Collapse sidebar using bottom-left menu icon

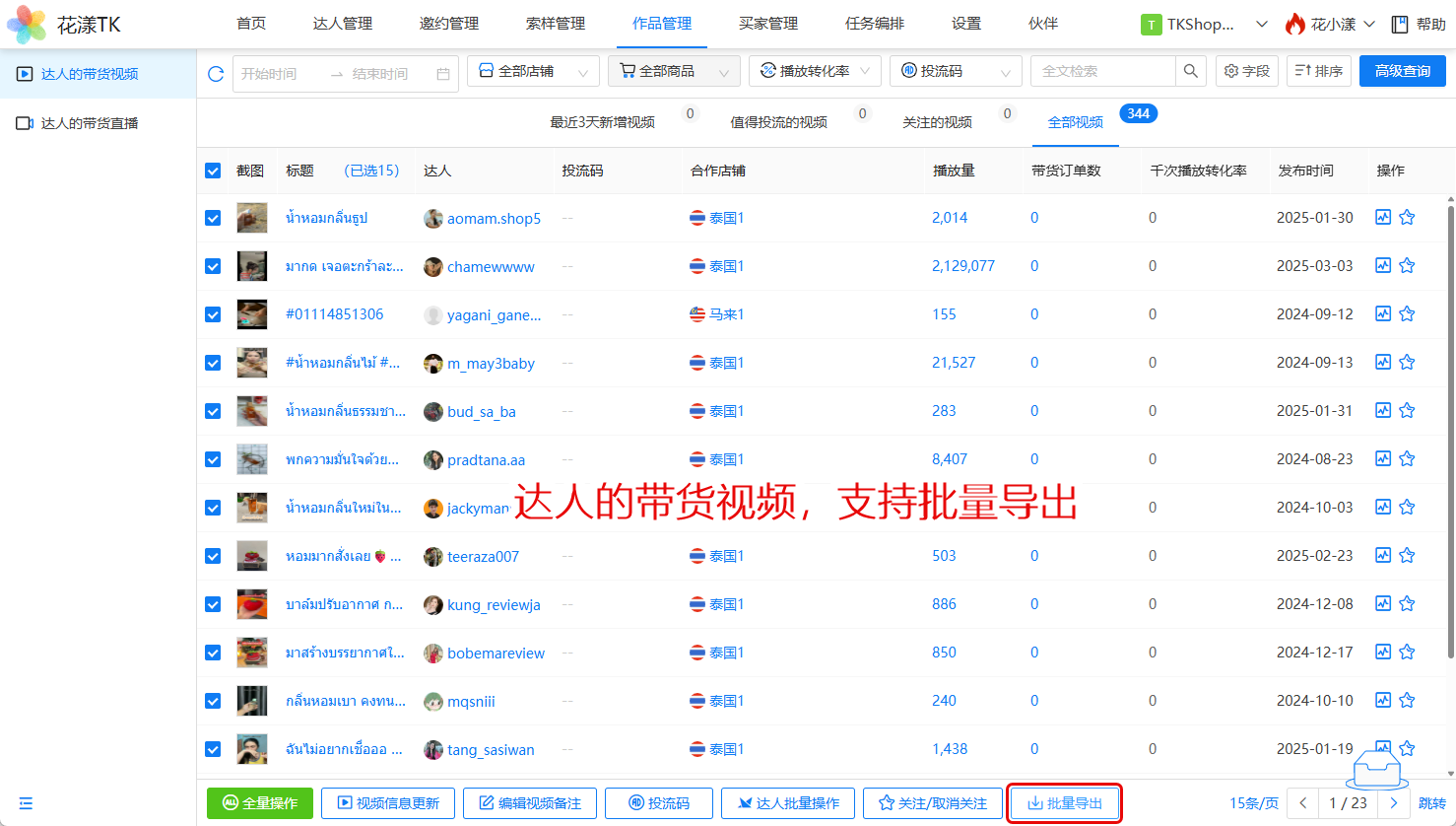pos(26,803)
